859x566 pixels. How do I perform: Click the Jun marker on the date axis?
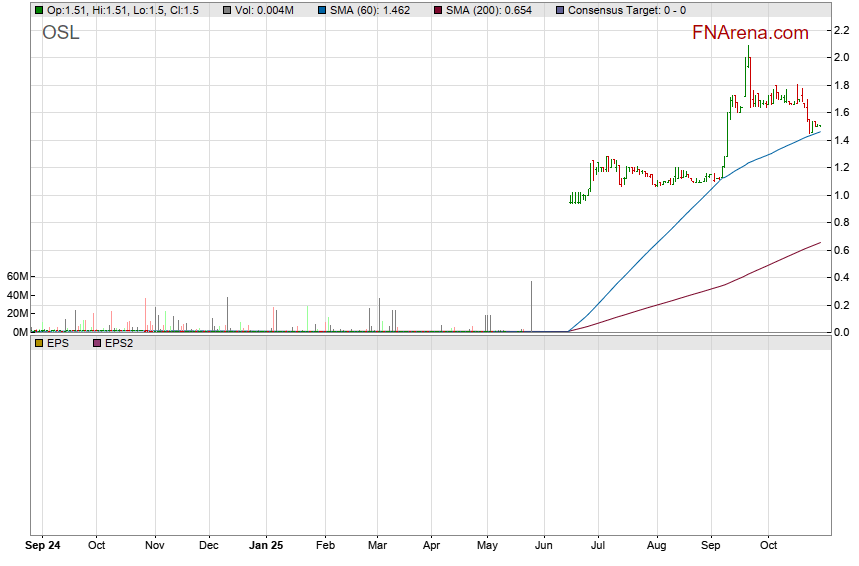click(x=544, y=546)
